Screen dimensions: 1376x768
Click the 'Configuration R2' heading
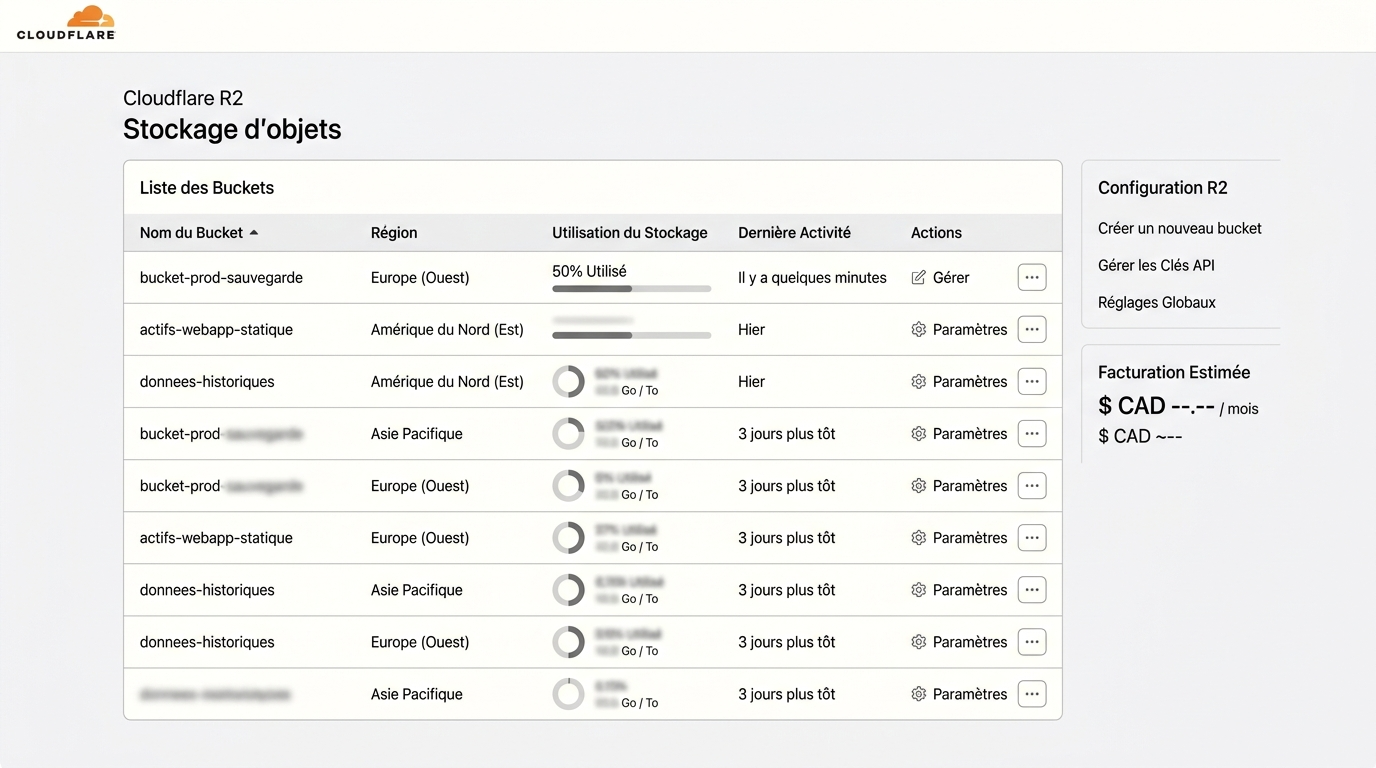[x=1163, y=187]
